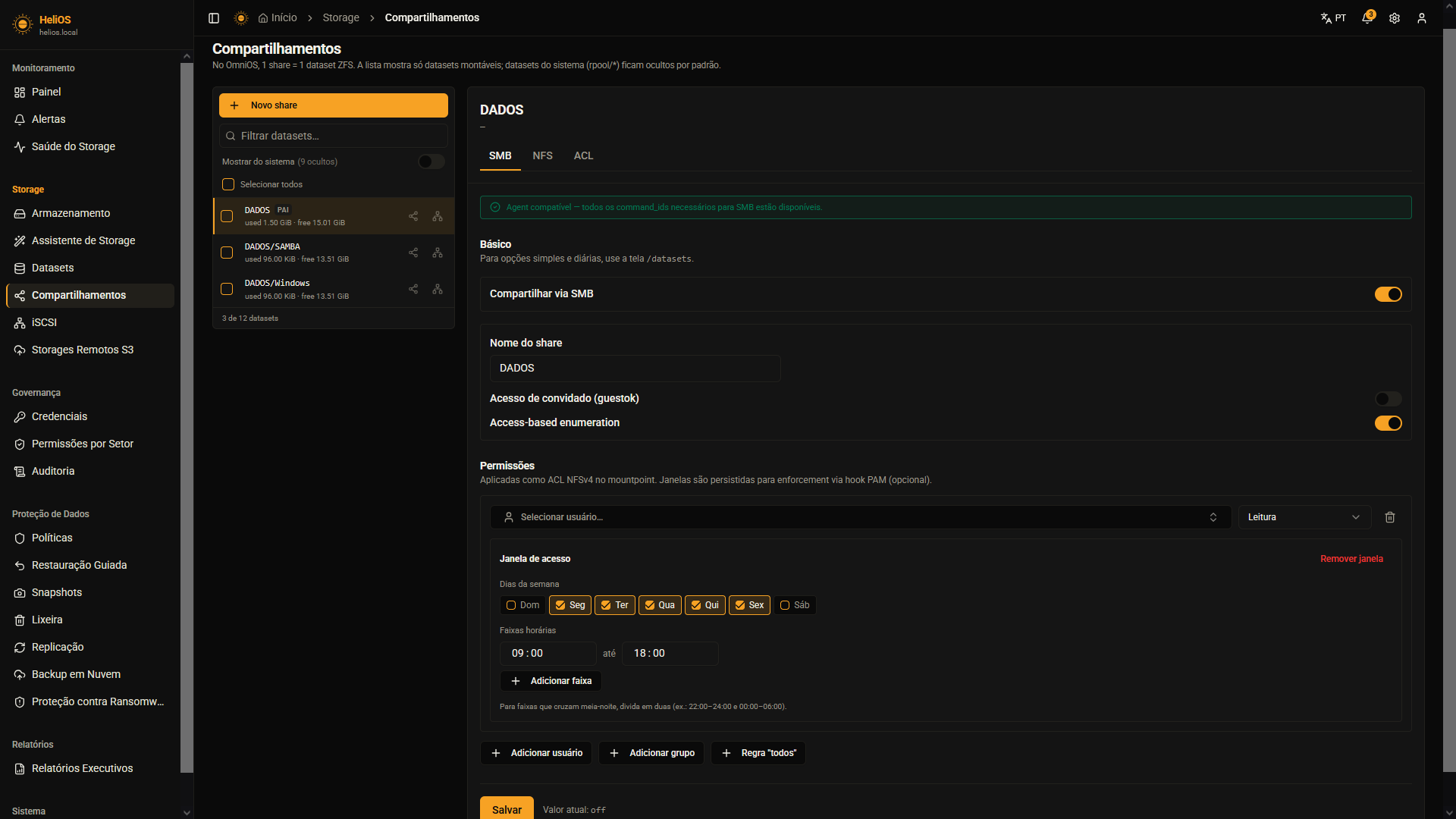Click the NFS network icon for DADOS
Viewport: 1456px width, 819px height.
pos(438,216)
